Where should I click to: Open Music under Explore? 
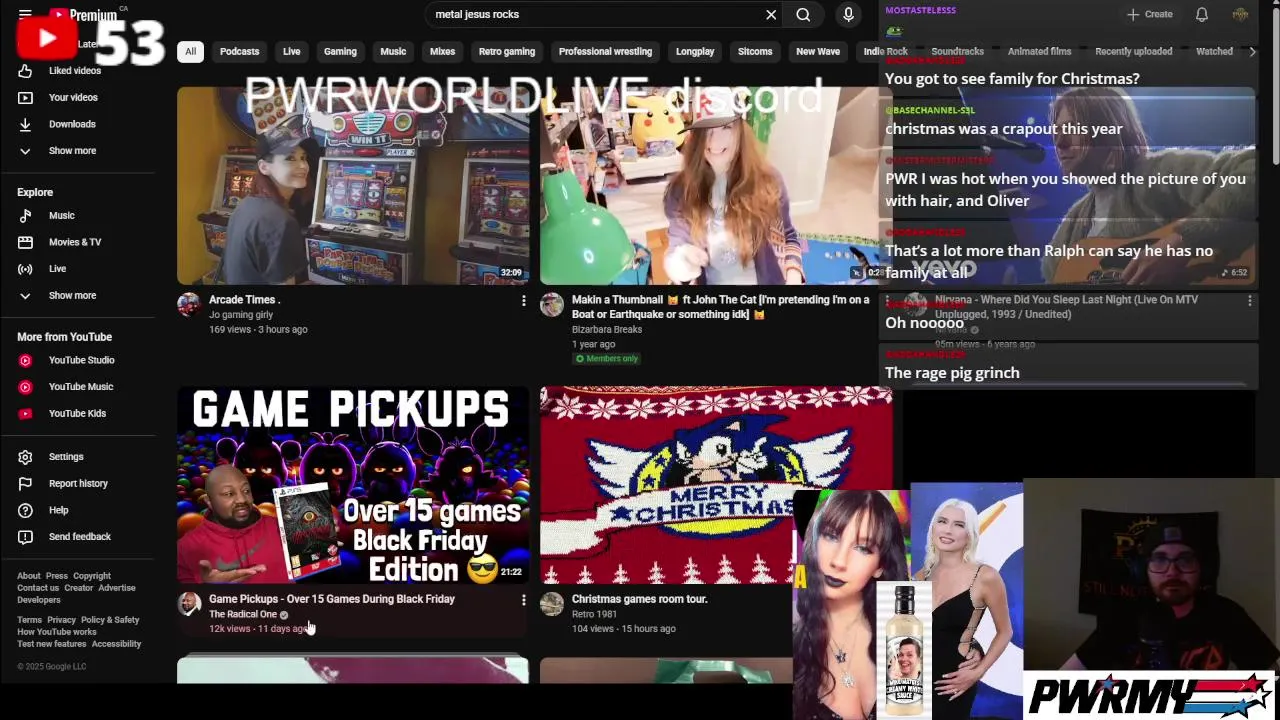click(x=62, y=216)
